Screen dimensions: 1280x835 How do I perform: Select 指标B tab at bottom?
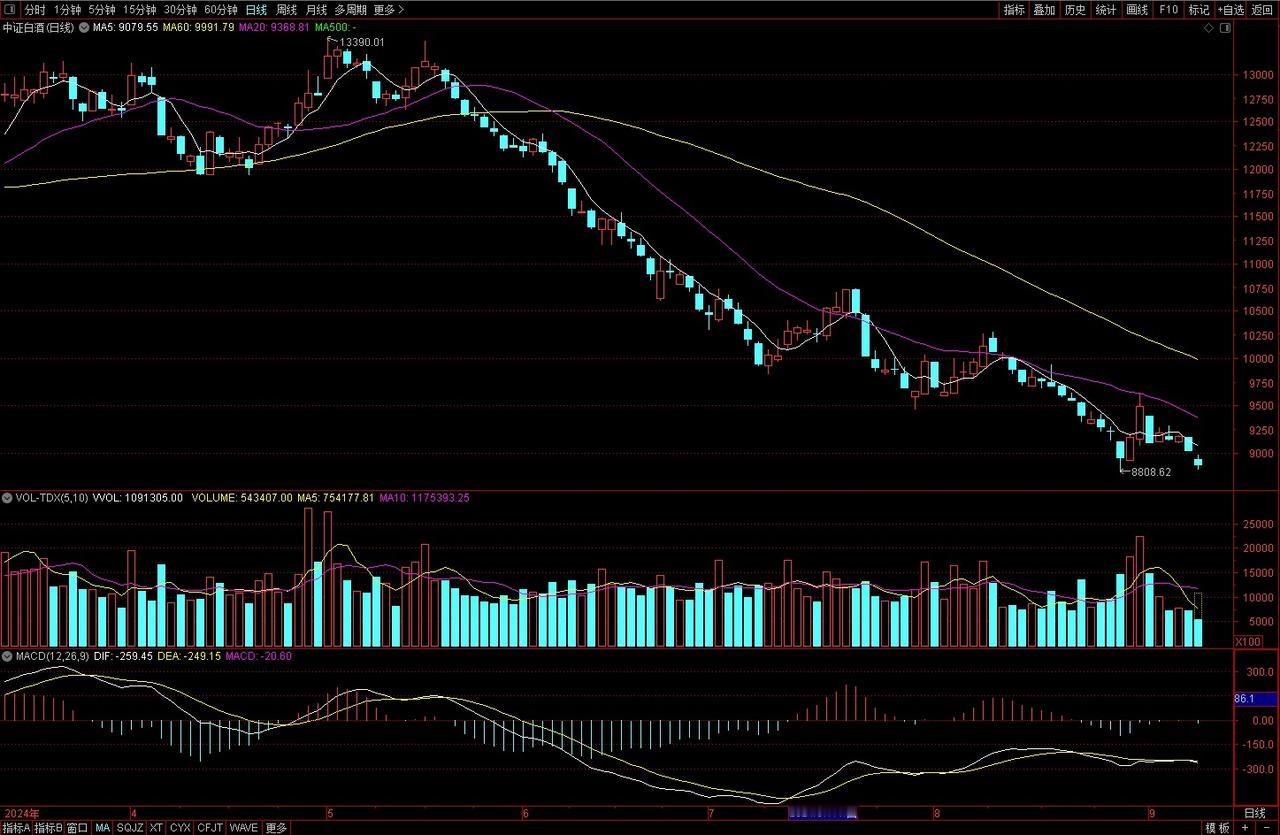[49, 828]
